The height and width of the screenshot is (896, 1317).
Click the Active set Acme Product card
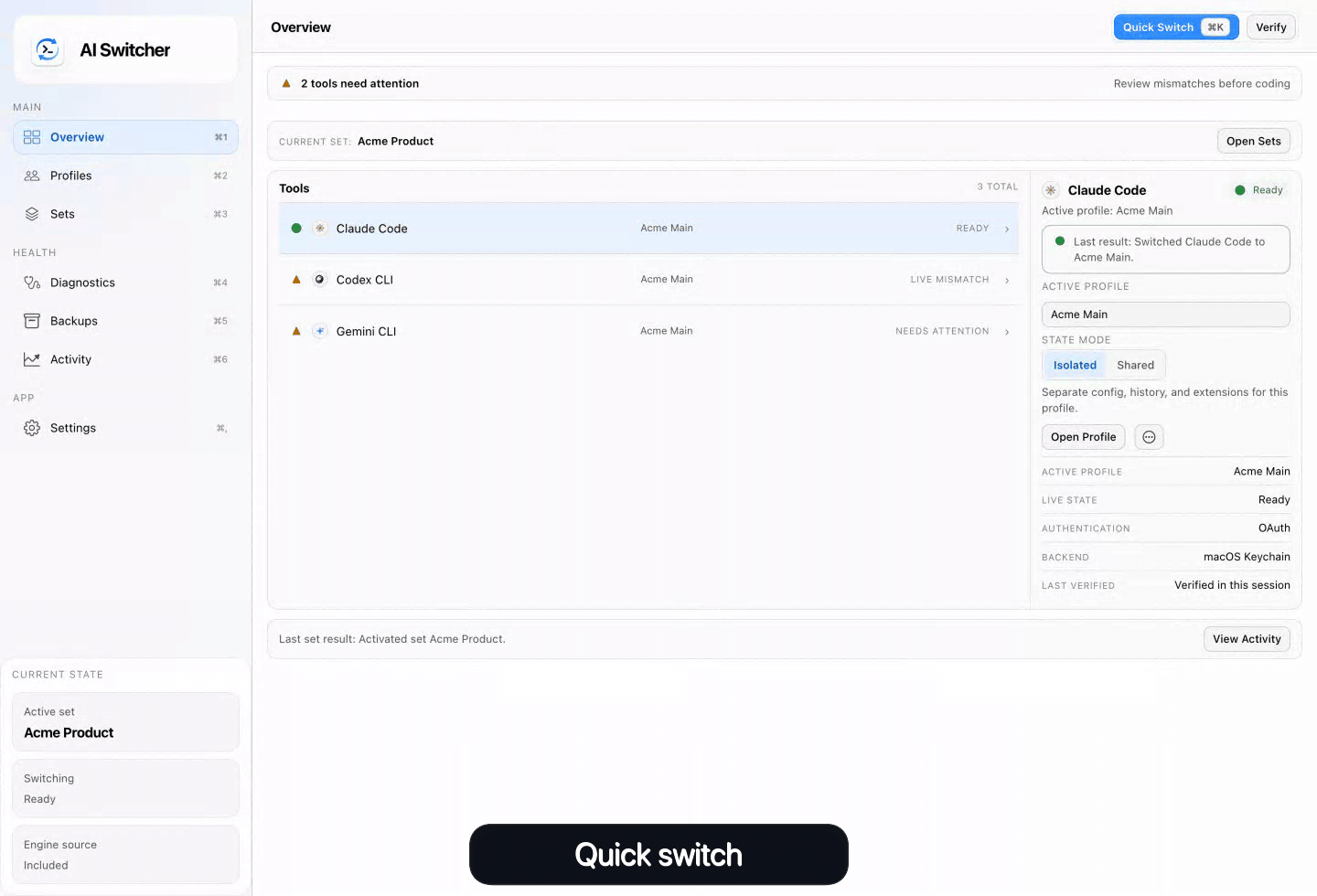(x=125, y=722)
